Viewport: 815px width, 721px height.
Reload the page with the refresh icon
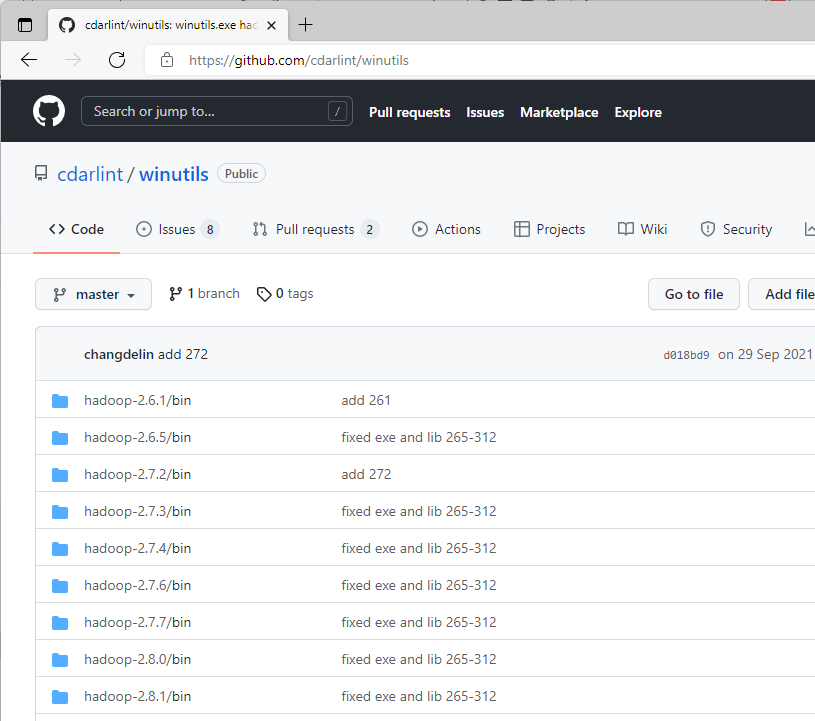click(117, 60)
